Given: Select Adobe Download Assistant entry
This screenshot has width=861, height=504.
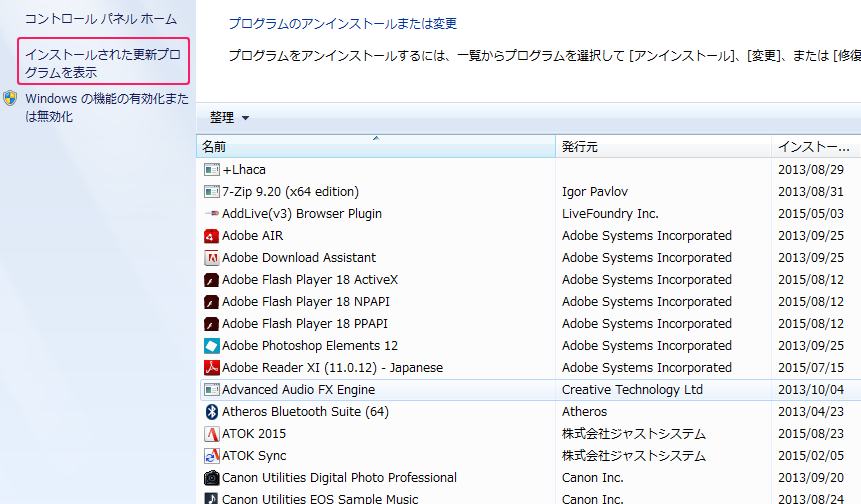Looking at the screenshot, I should (299, 257).
